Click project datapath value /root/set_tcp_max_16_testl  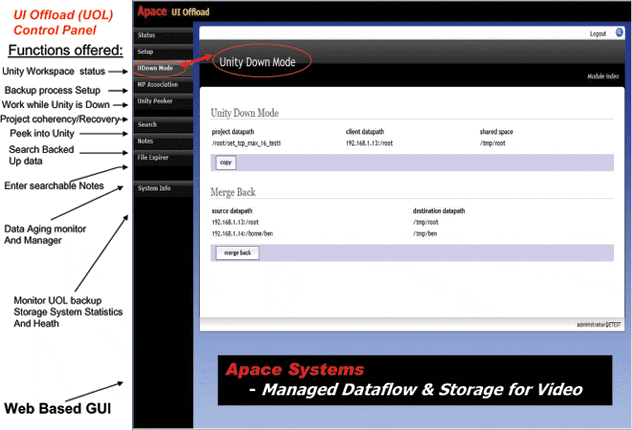click(x=246, y=143)
